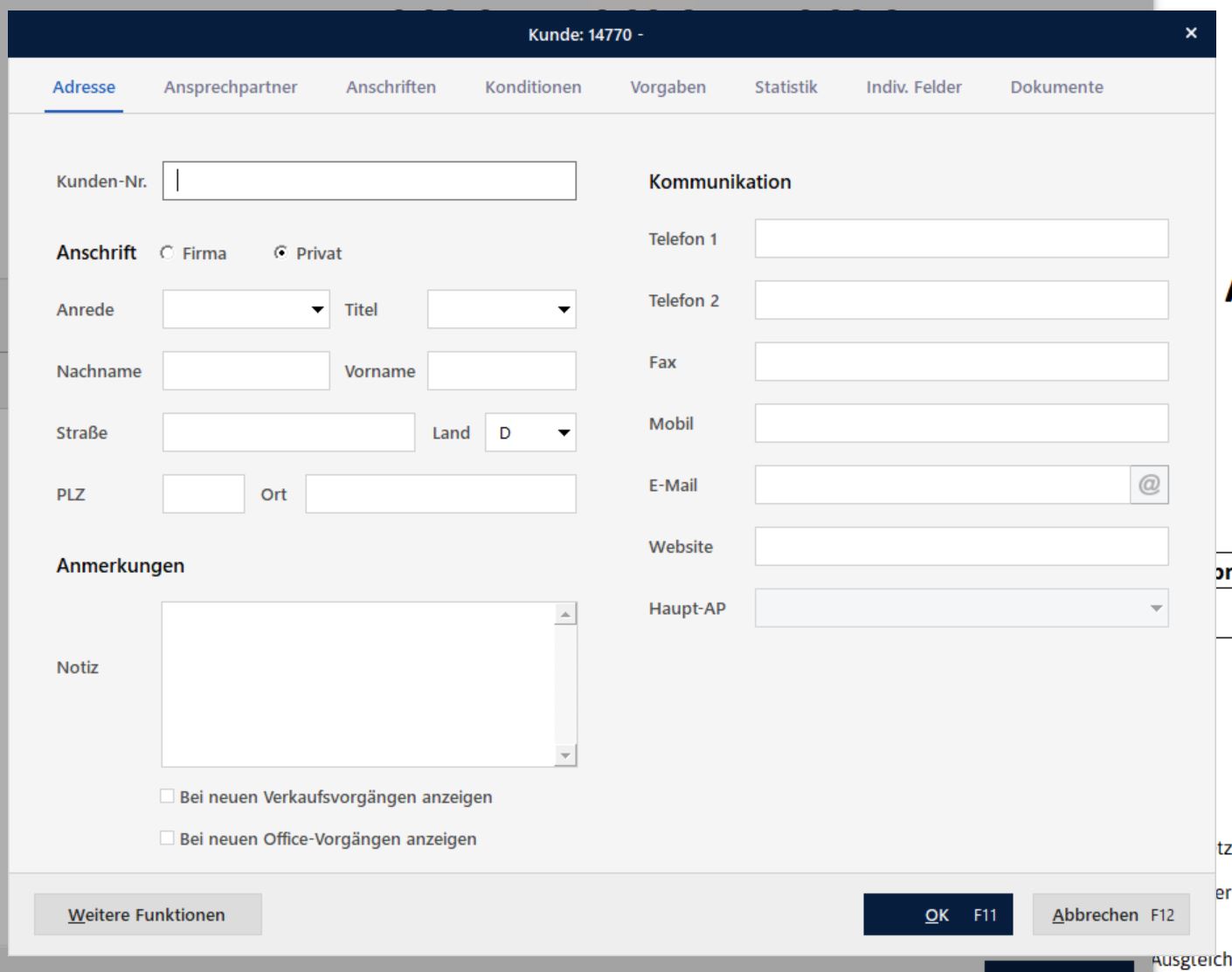Click into the Fax field
Viewport: 1232px width, 972px height.
(961, 362)
